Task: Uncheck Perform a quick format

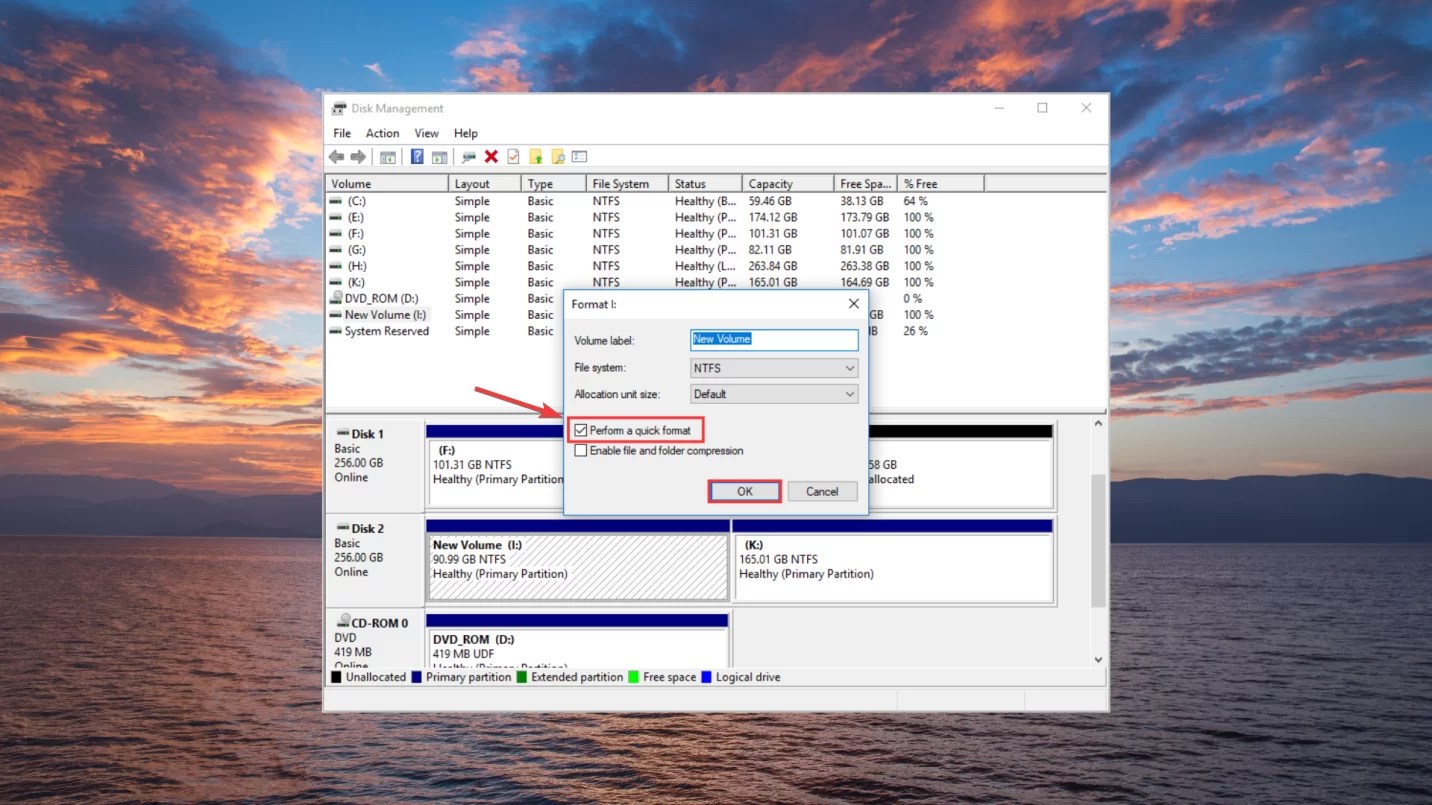Action: tap(581, 430)
